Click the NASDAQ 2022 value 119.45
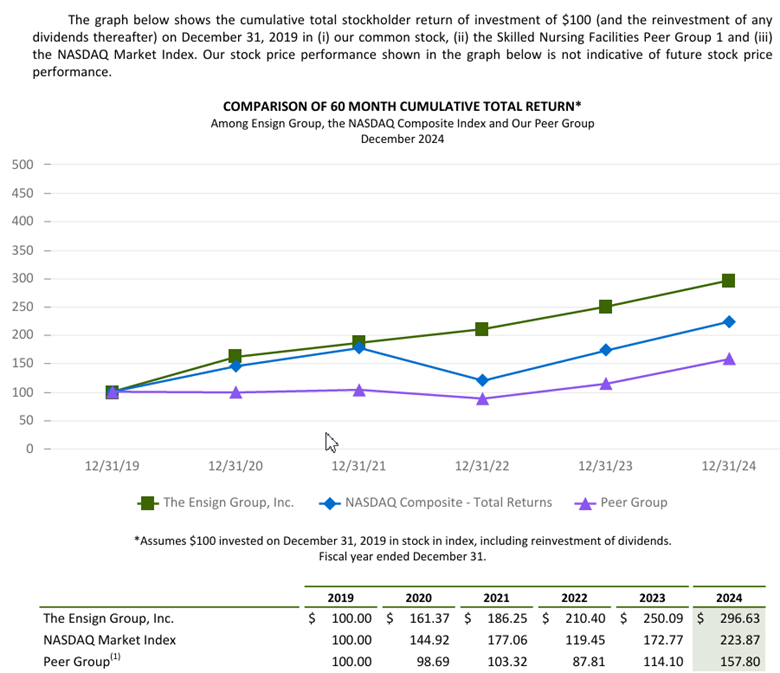780x673 pixels. click(x=585, y=640)
